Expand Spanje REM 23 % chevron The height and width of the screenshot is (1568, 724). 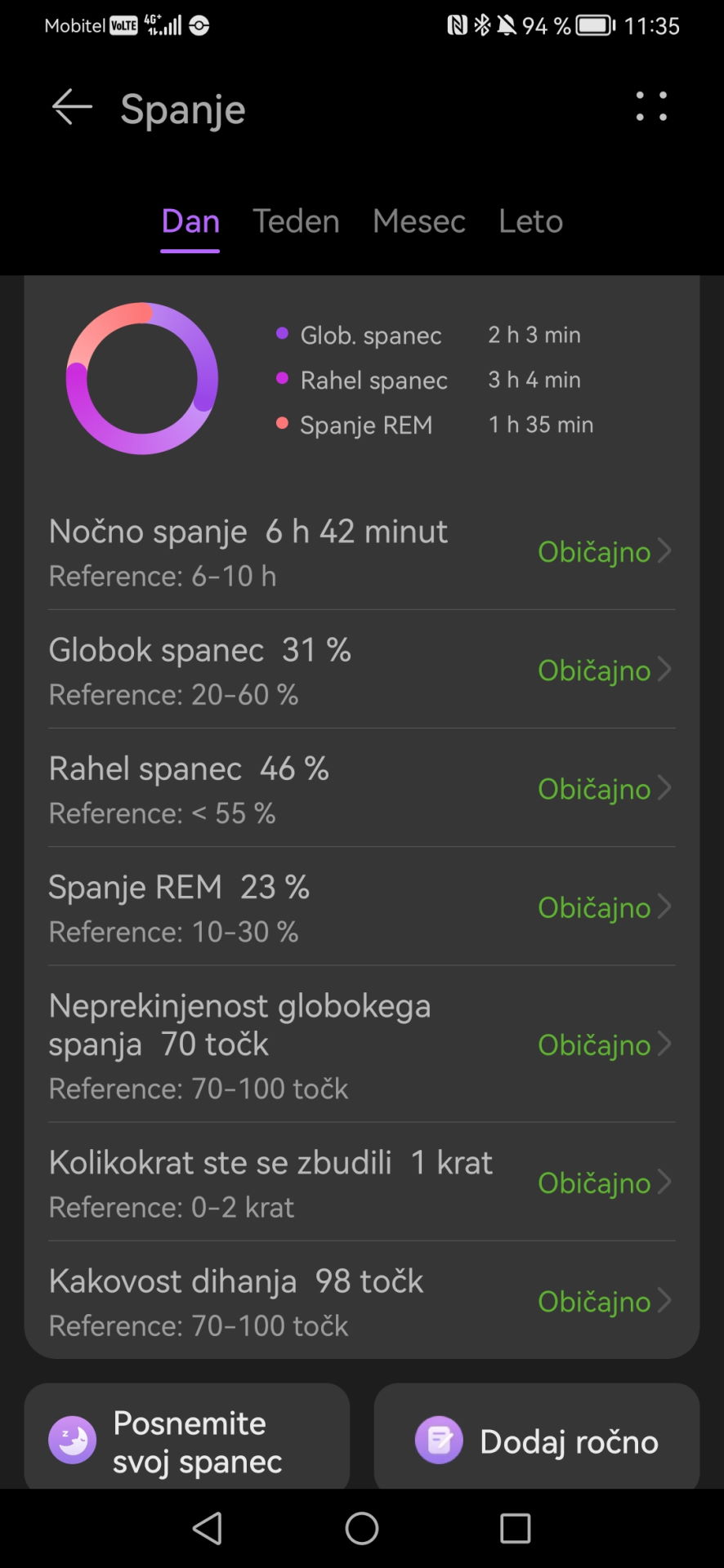click(664, 906)
